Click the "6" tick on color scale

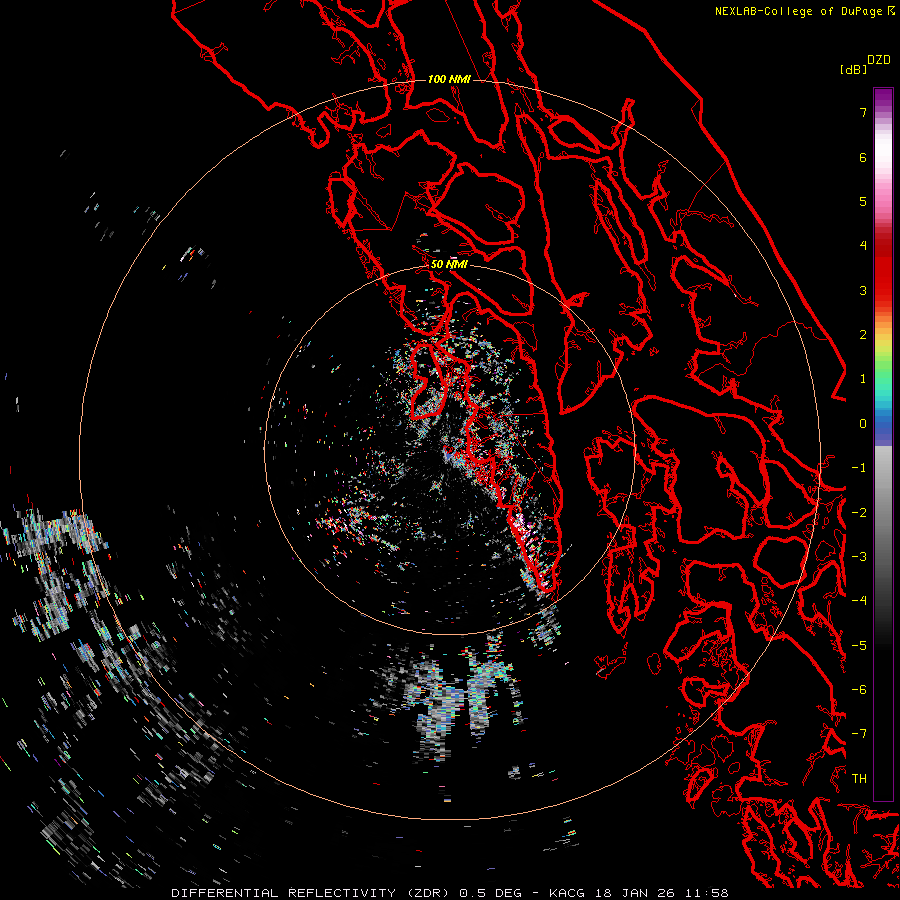(x=863, y=157)
